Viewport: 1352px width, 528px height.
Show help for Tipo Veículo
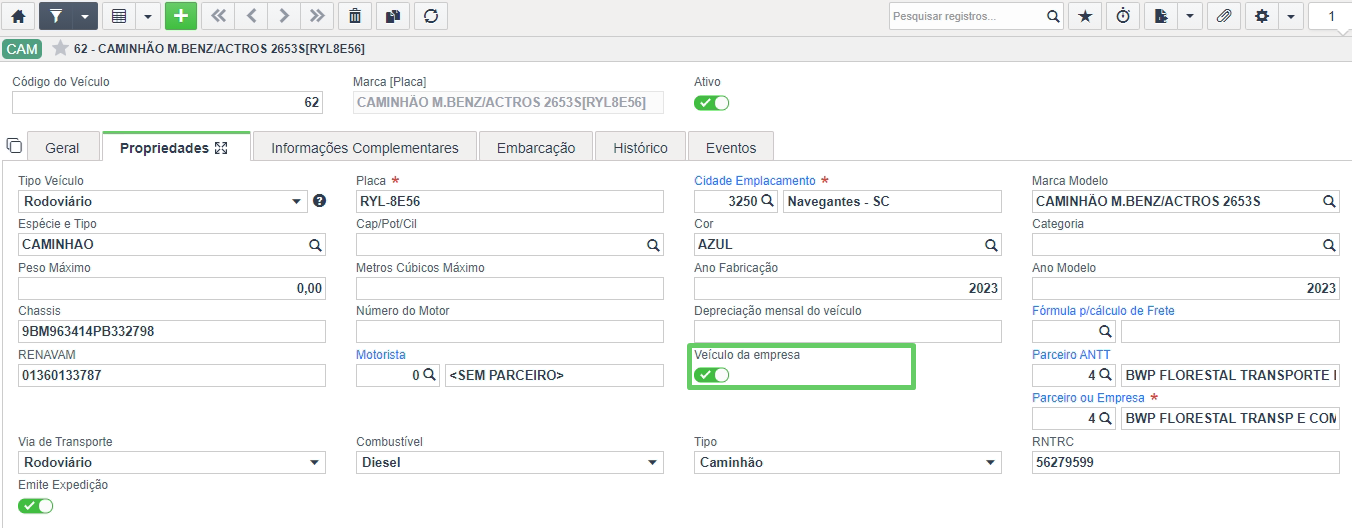point(320,201)
